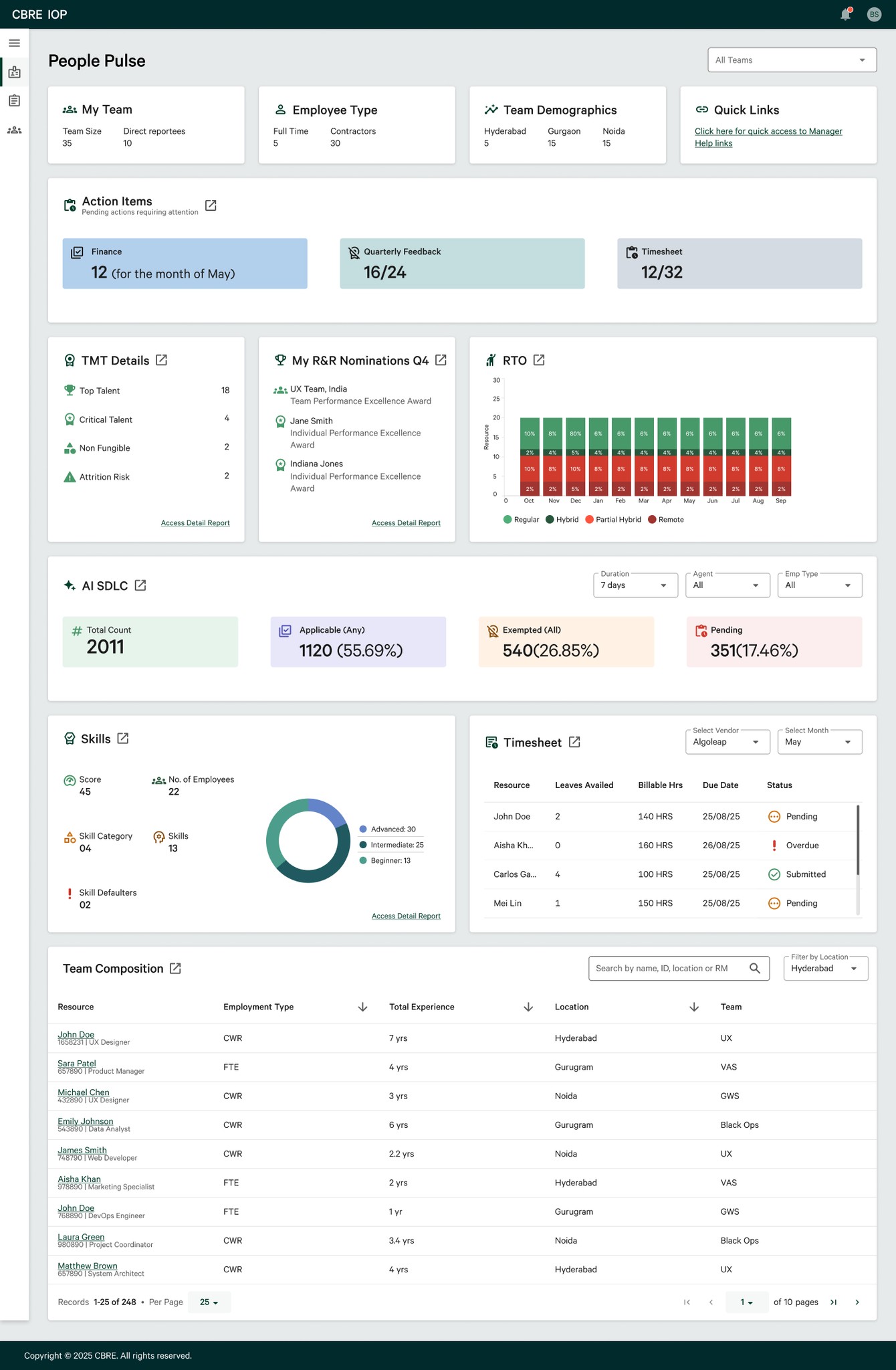
Task: Open Quarterly Feedback 16/24 card
Action: coord(462,264)
